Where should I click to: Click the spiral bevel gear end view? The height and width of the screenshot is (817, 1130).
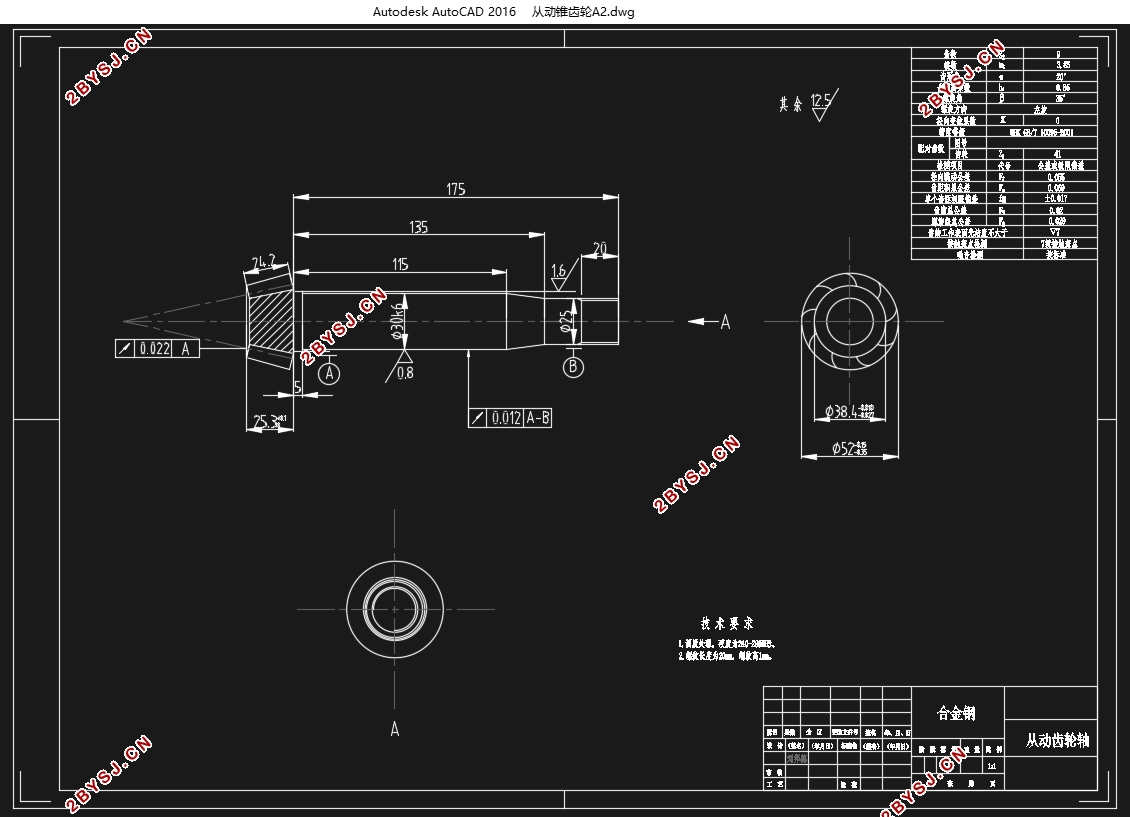point(850,321)
